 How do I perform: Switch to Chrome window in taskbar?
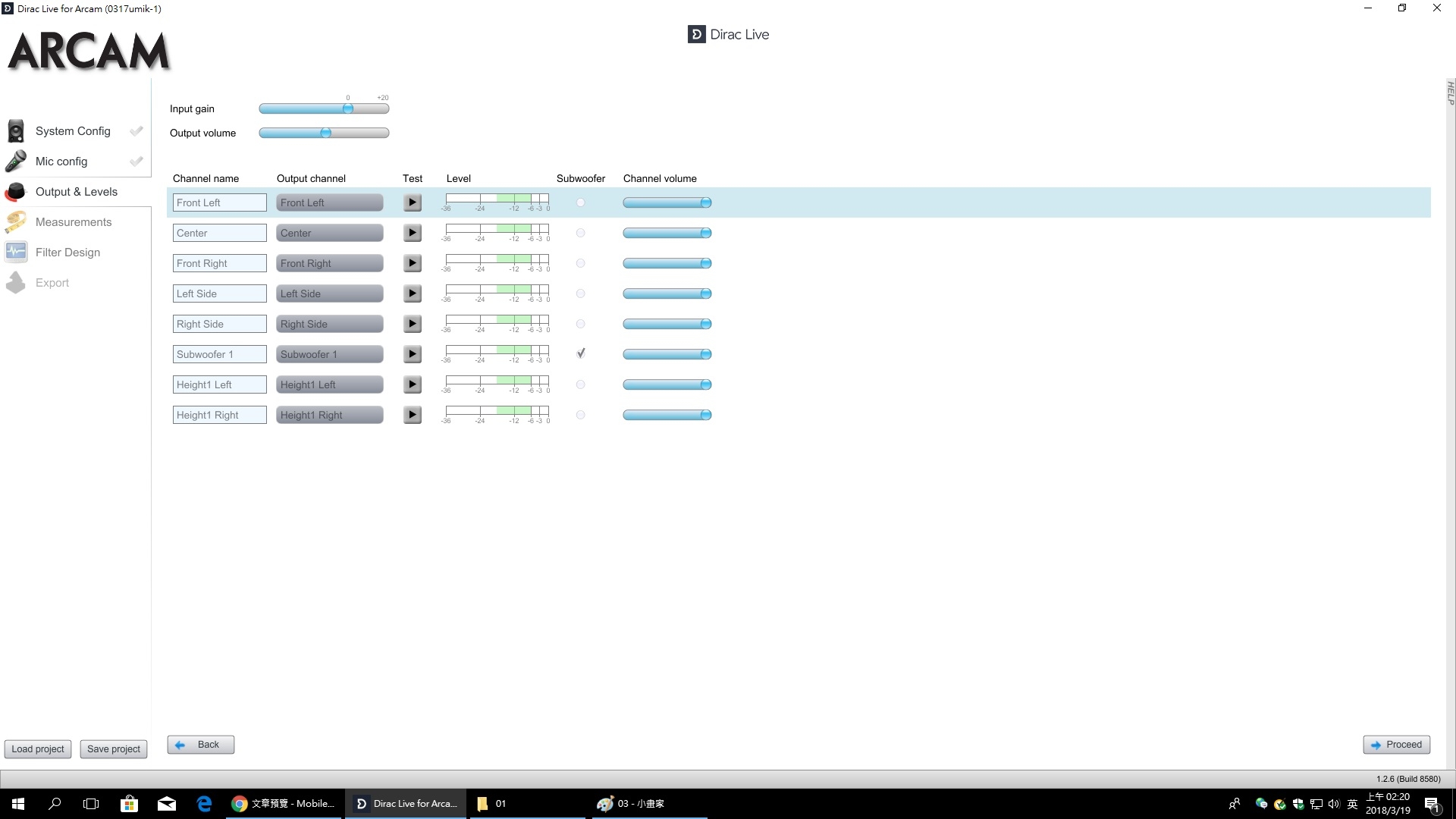[x=284, y=804]
